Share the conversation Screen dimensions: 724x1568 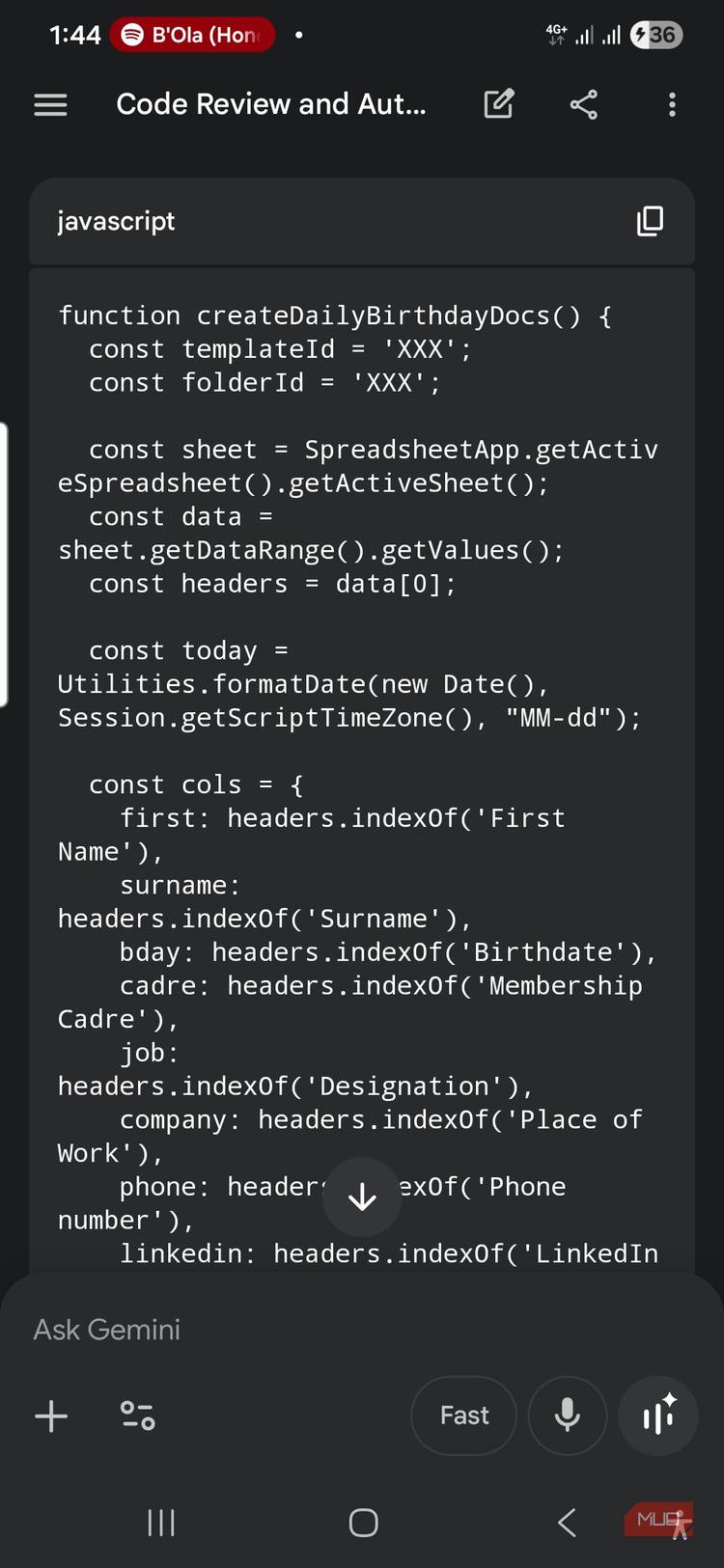pyautogui.click(x=583, y=104)
